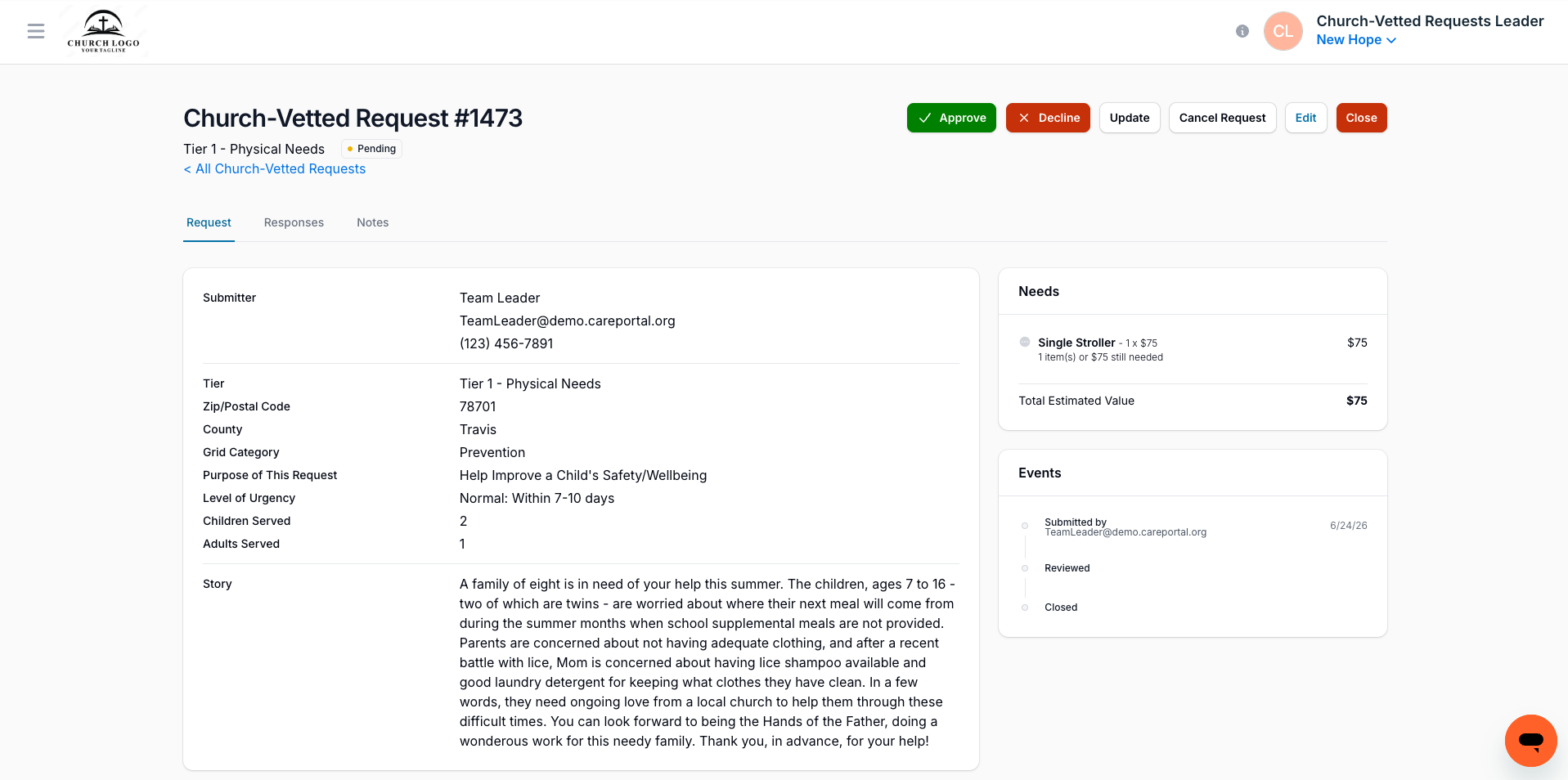Edit this church-vetted request

[x=1305, y=118]
